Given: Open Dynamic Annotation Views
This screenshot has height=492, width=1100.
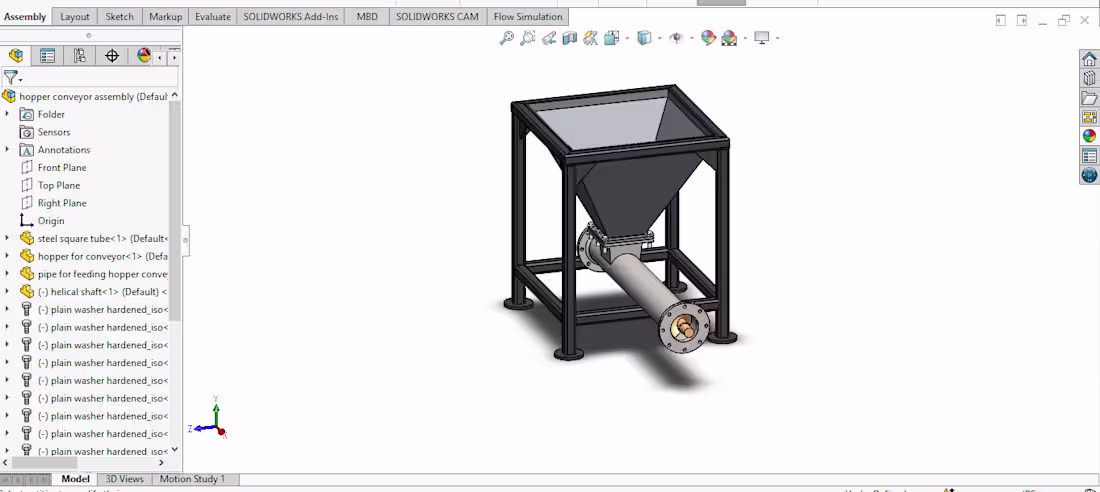Looking at the screenshot, I should click(x=591, y=38).
